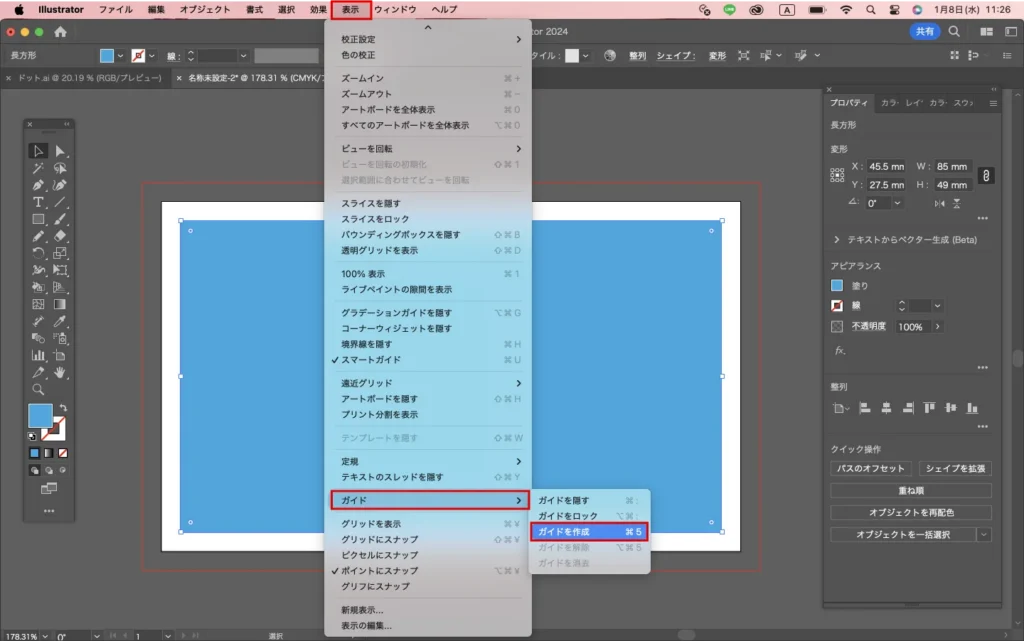This screenshot has width=1024, height=641.
Task: Expand テキストからベクター生成 (Beta) section
Action: pyautogui.click(x=837, y=240)
